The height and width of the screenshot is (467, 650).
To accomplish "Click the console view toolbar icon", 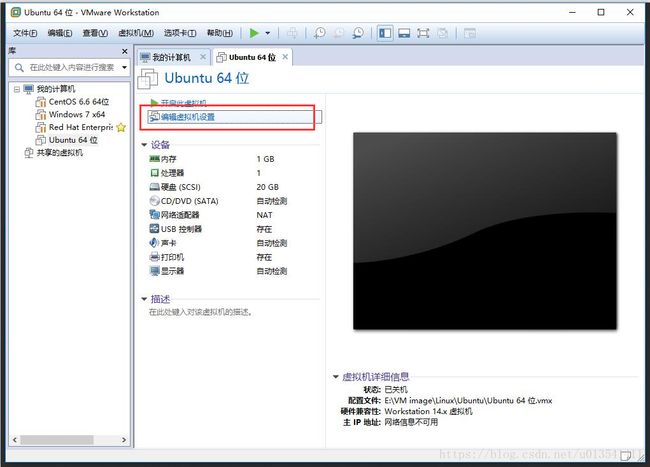I will tap(470, 33).
